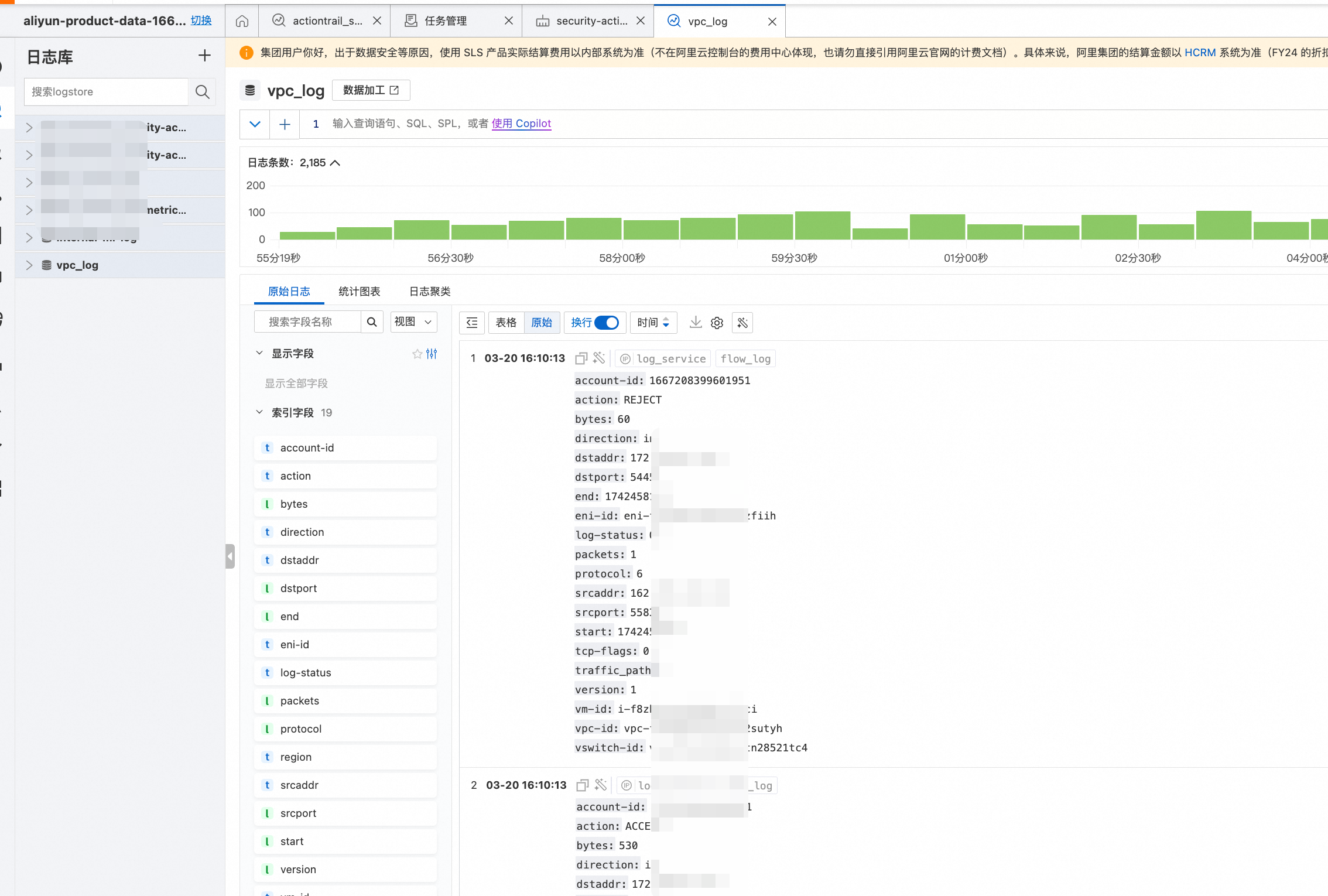Click the 搜索字段名称 input field
The height and width of the screenshot is (896, 1328).
coord(307,322)
